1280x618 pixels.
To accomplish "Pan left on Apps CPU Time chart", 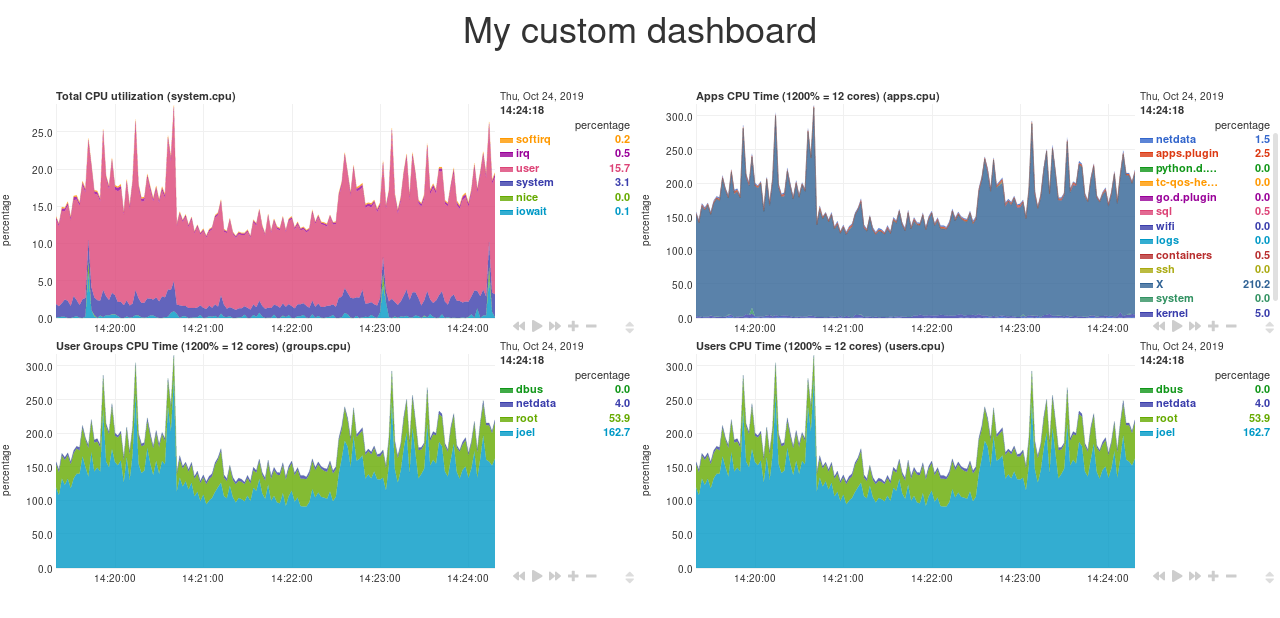I will pos(1159,326).
